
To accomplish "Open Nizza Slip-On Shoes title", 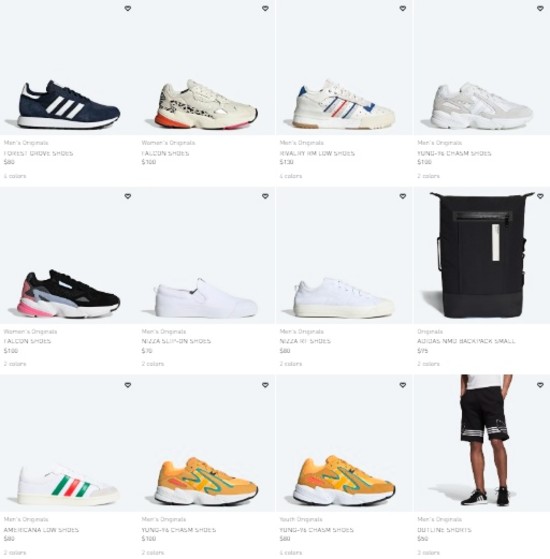I will pyautogui.click(x=176, y=341).
